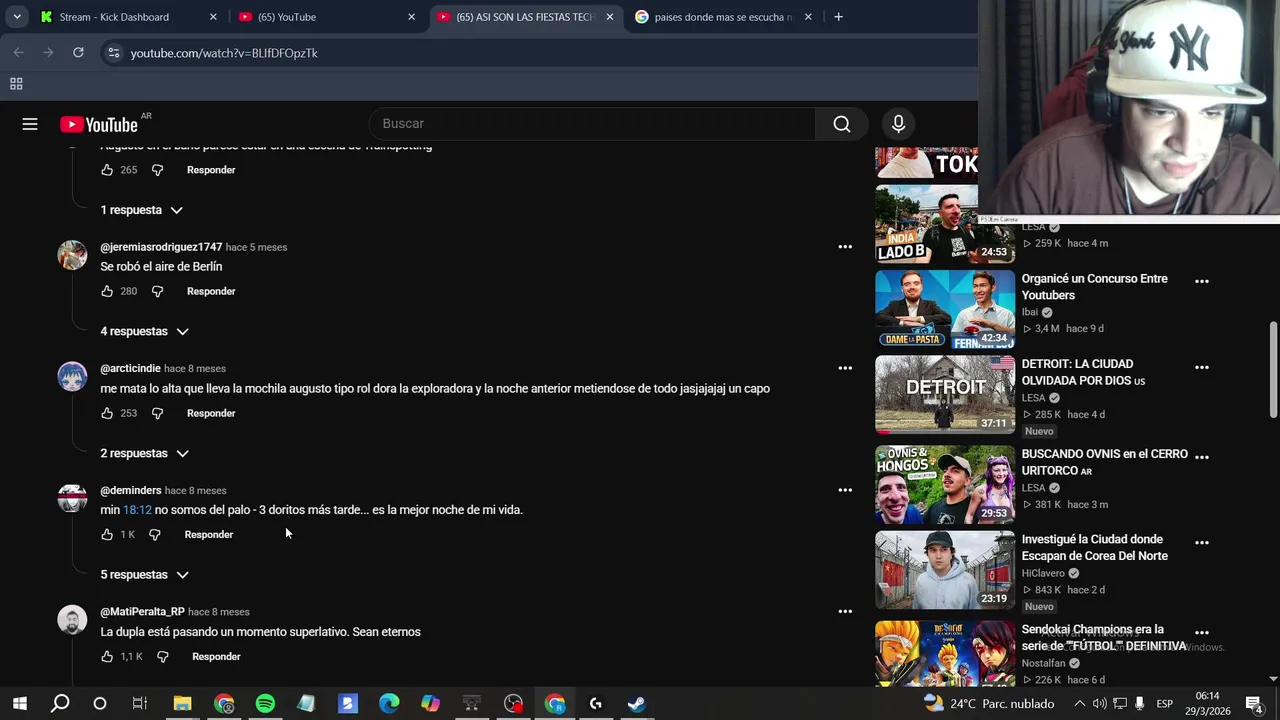The height and width of the screenshot is (720, 1280).
Task: Open menu for BUSCANDO OVNIS video
Action: click(1202, 456)
